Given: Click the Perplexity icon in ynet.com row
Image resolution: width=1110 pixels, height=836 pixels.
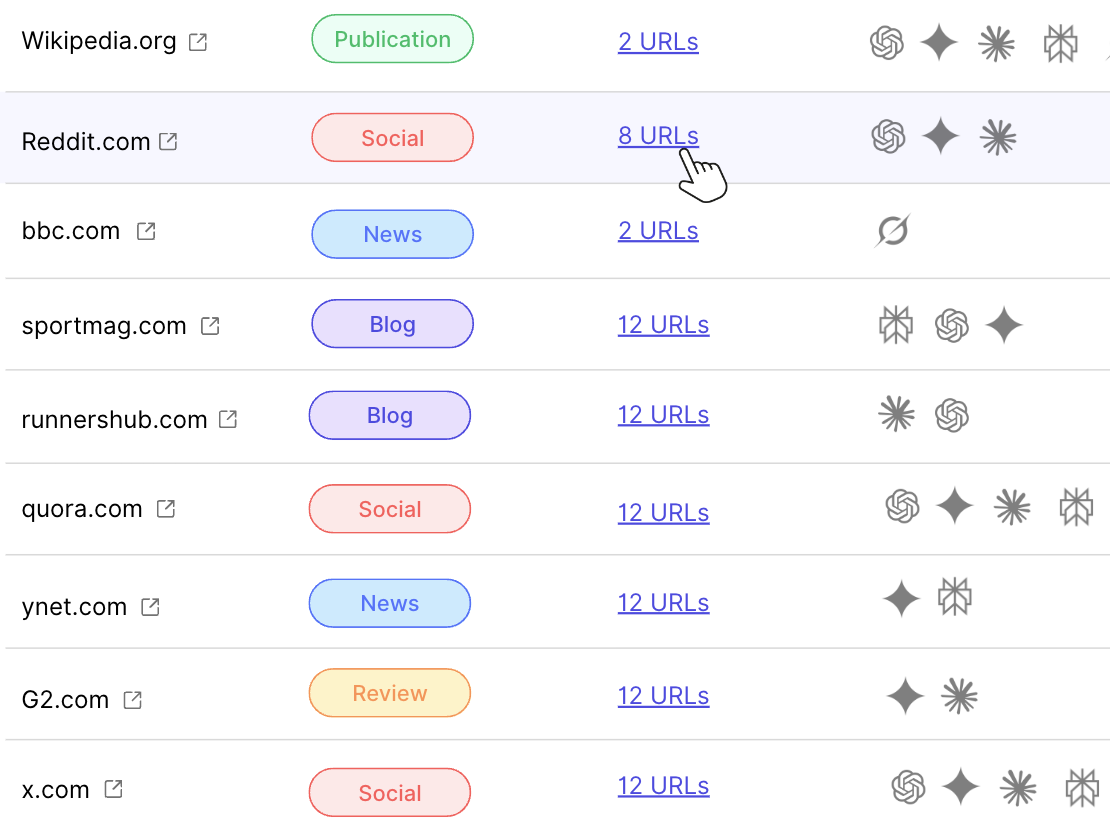Looking at the screenshot, I should click(x=955, y=597).
